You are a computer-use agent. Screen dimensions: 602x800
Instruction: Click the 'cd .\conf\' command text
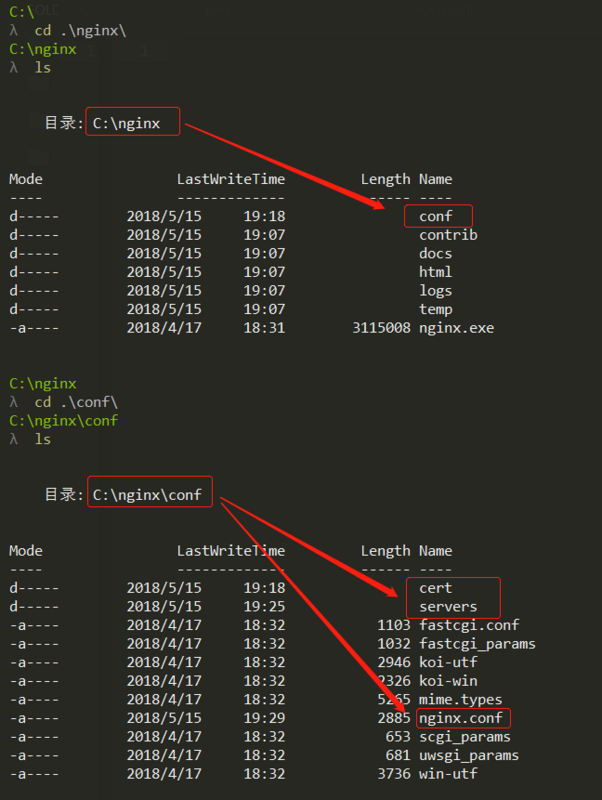(x=76, y=402)
